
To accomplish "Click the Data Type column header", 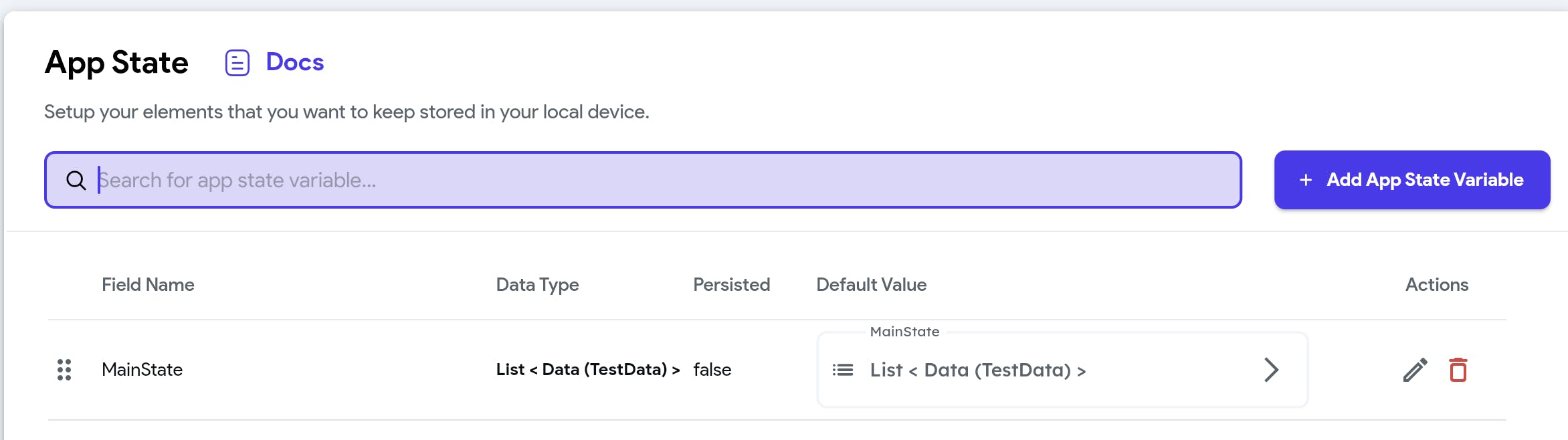I will 537,285.
